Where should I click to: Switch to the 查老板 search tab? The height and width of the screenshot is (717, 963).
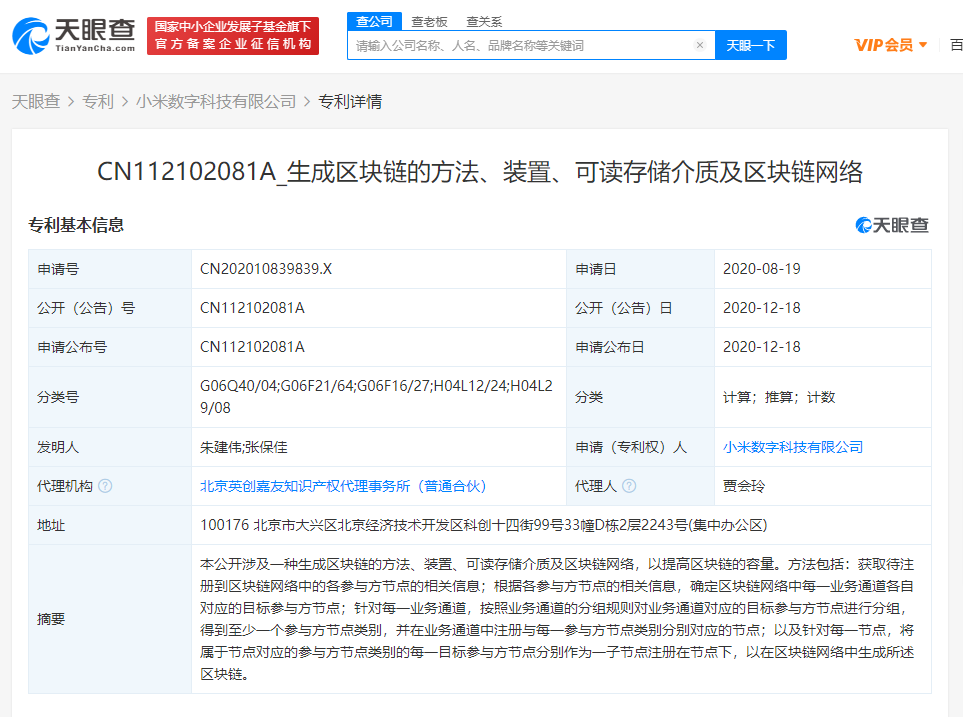pyautogui.click(x=429, y=22)
